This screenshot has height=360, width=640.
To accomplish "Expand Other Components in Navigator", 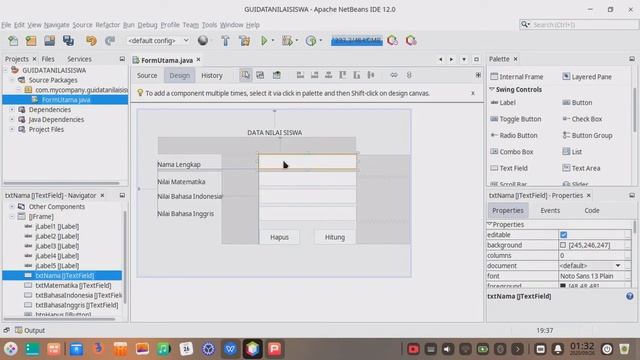I will [x=12, y=207].
